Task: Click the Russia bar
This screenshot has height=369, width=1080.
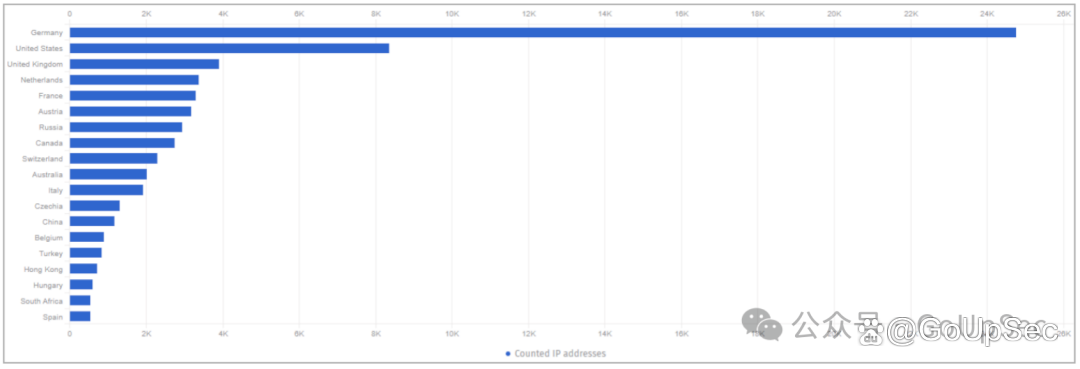Action: pyautogui.click(x=126, y=127)
